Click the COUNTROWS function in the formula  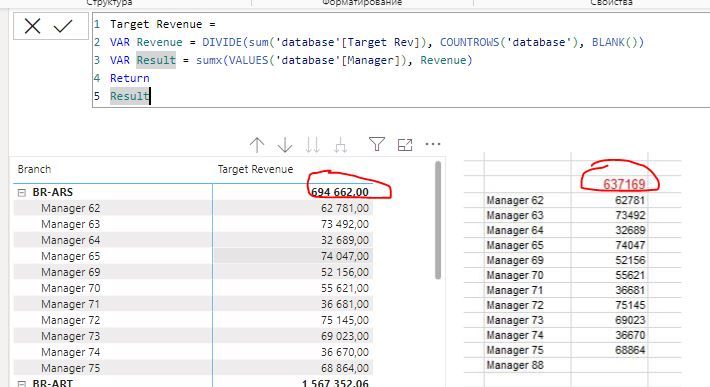(470, 42)
